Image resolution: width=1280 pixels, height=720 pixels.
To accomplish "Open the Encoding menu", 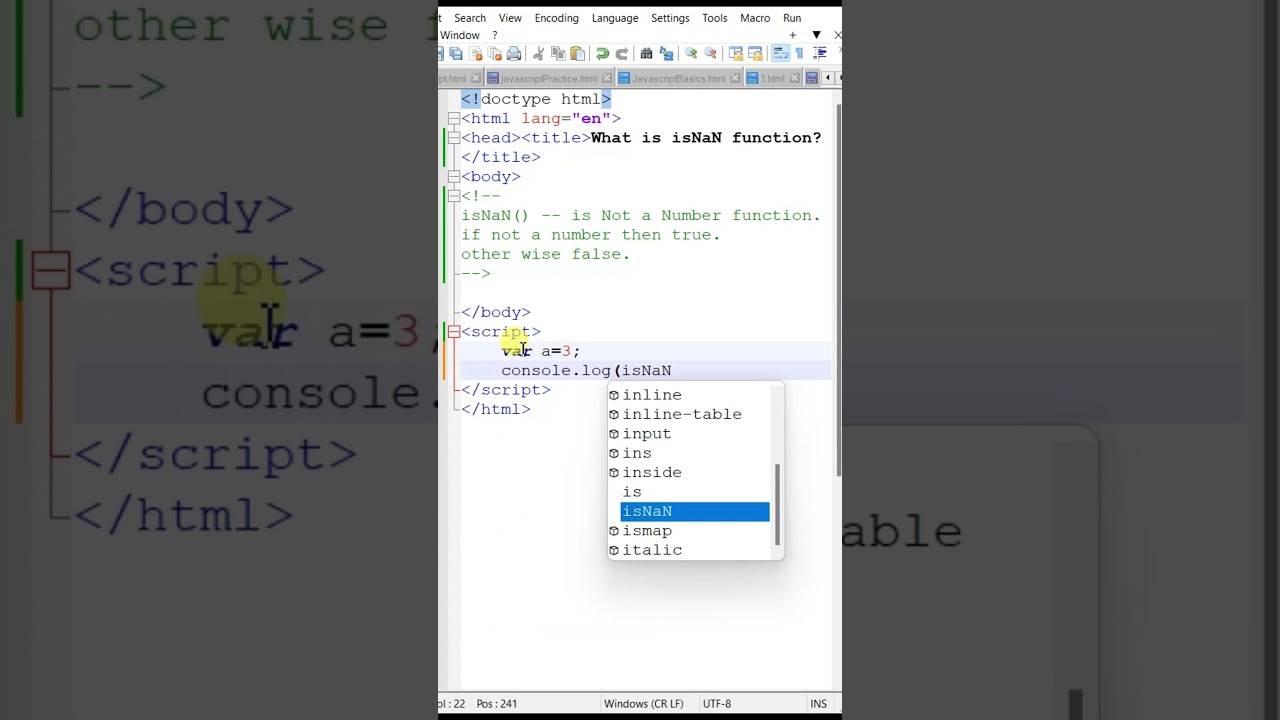I will (x=556, y=18).
